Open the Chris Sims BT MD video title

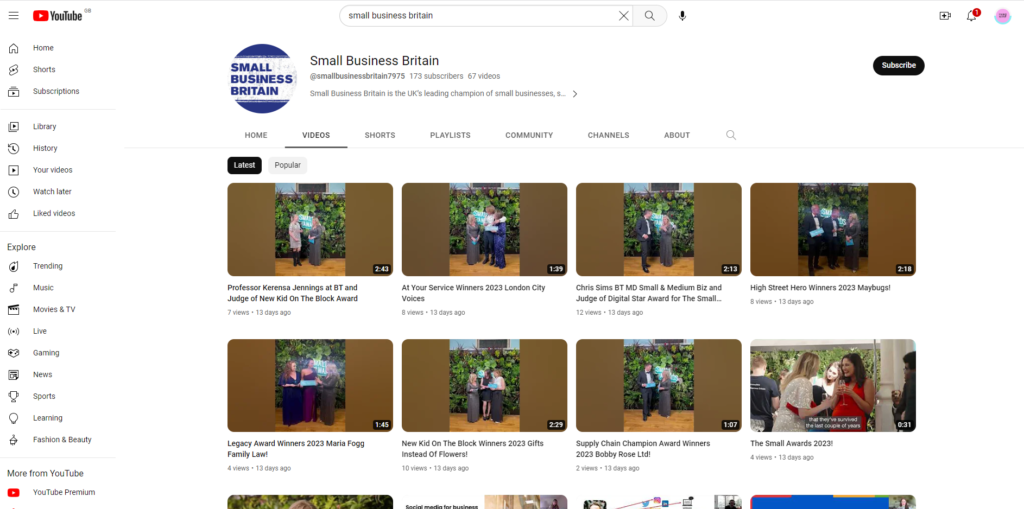(649, 293)
